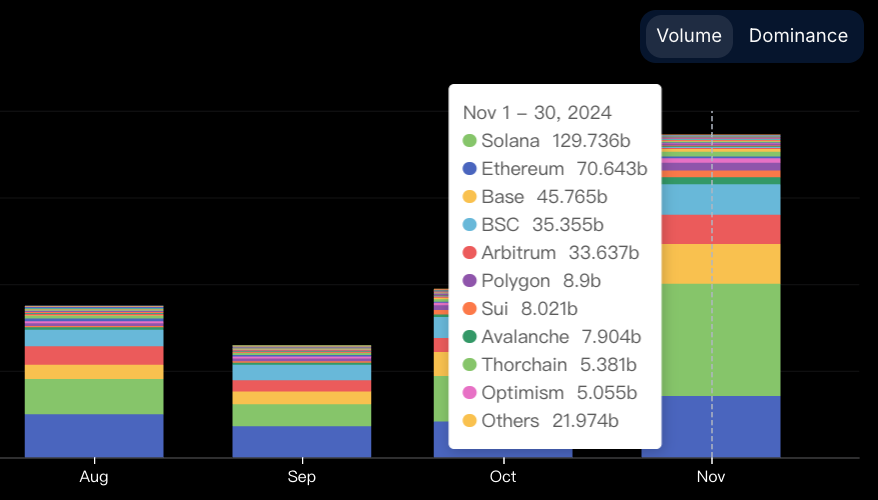This screenshot has height=500, width=878.
Task: Click the red Arbitrum segment of November bar
Action: coord(711,229)
